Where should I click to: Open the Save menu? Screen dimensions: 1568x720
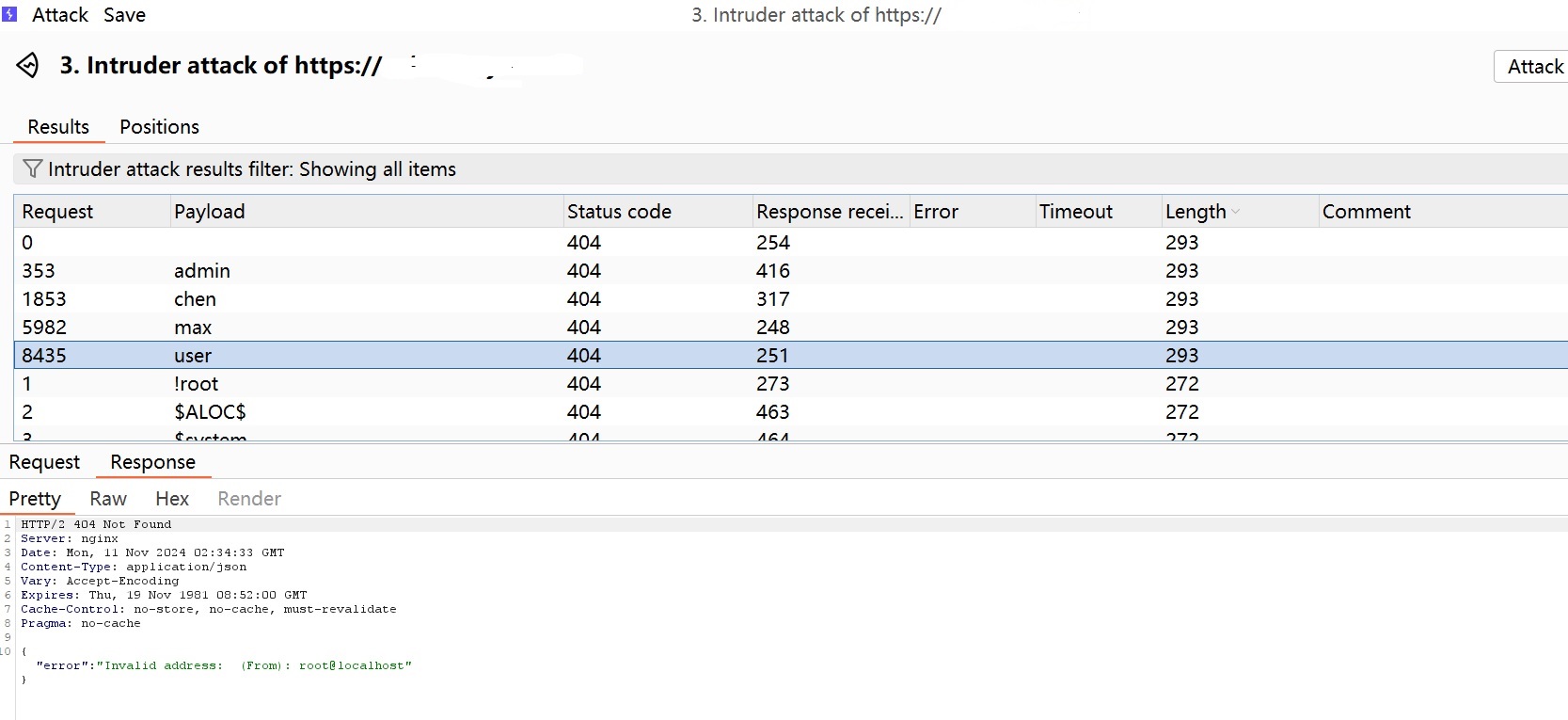click(x=124, y=15)
